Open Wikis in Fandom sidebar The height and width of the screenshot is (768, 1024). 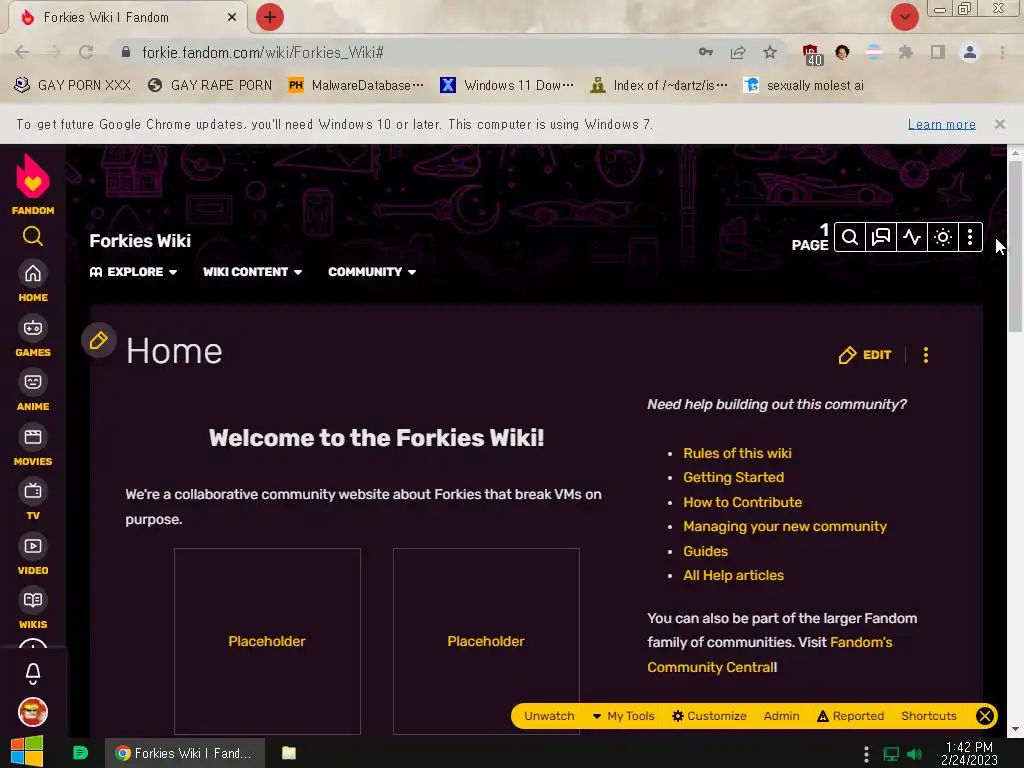click(33, 609)
